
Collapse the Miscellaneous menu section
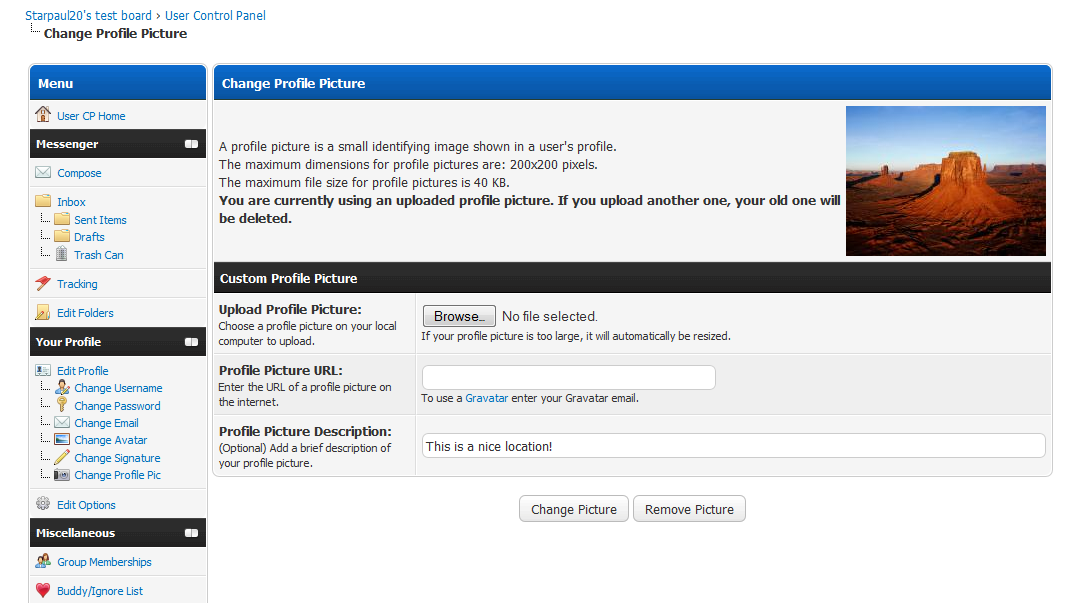click(x=191, y=533)
